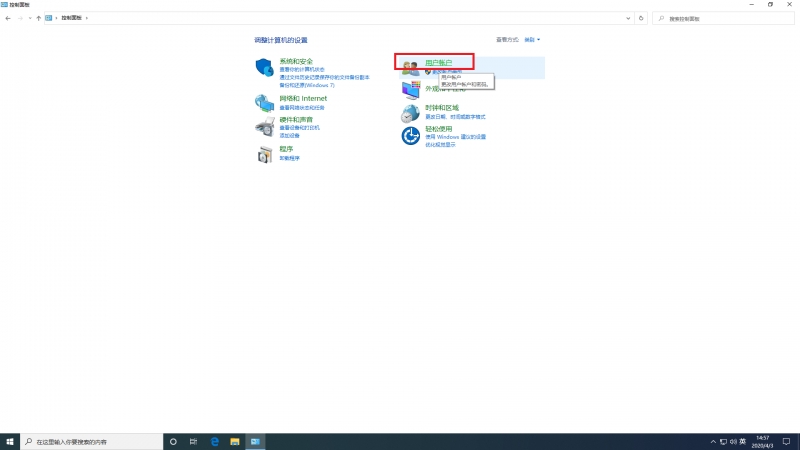Expand chevron after 控制面板 breadcrumb

point(87,18)
